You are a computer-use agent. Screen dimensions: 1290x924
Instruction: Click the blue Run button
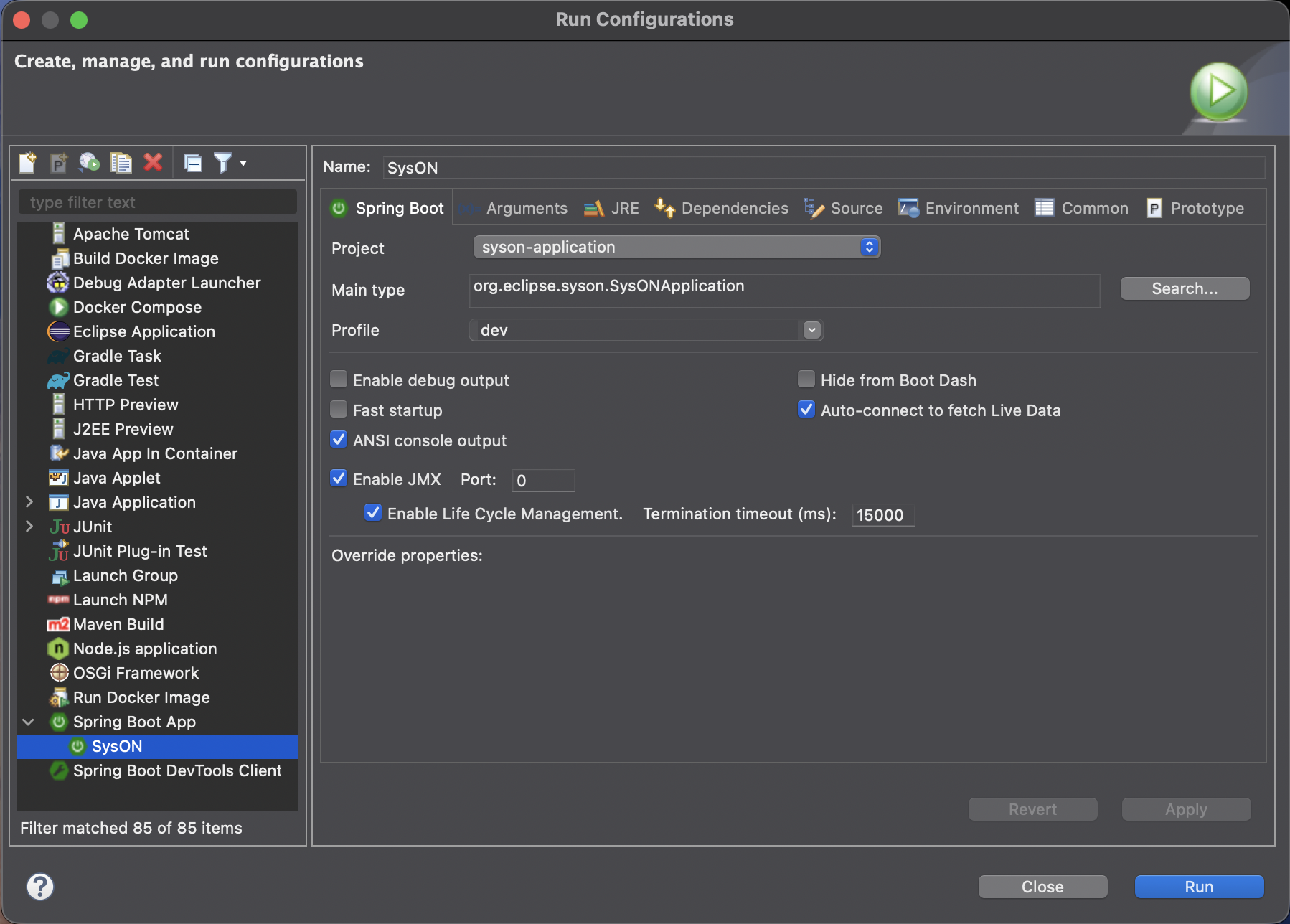[1199, 887]
